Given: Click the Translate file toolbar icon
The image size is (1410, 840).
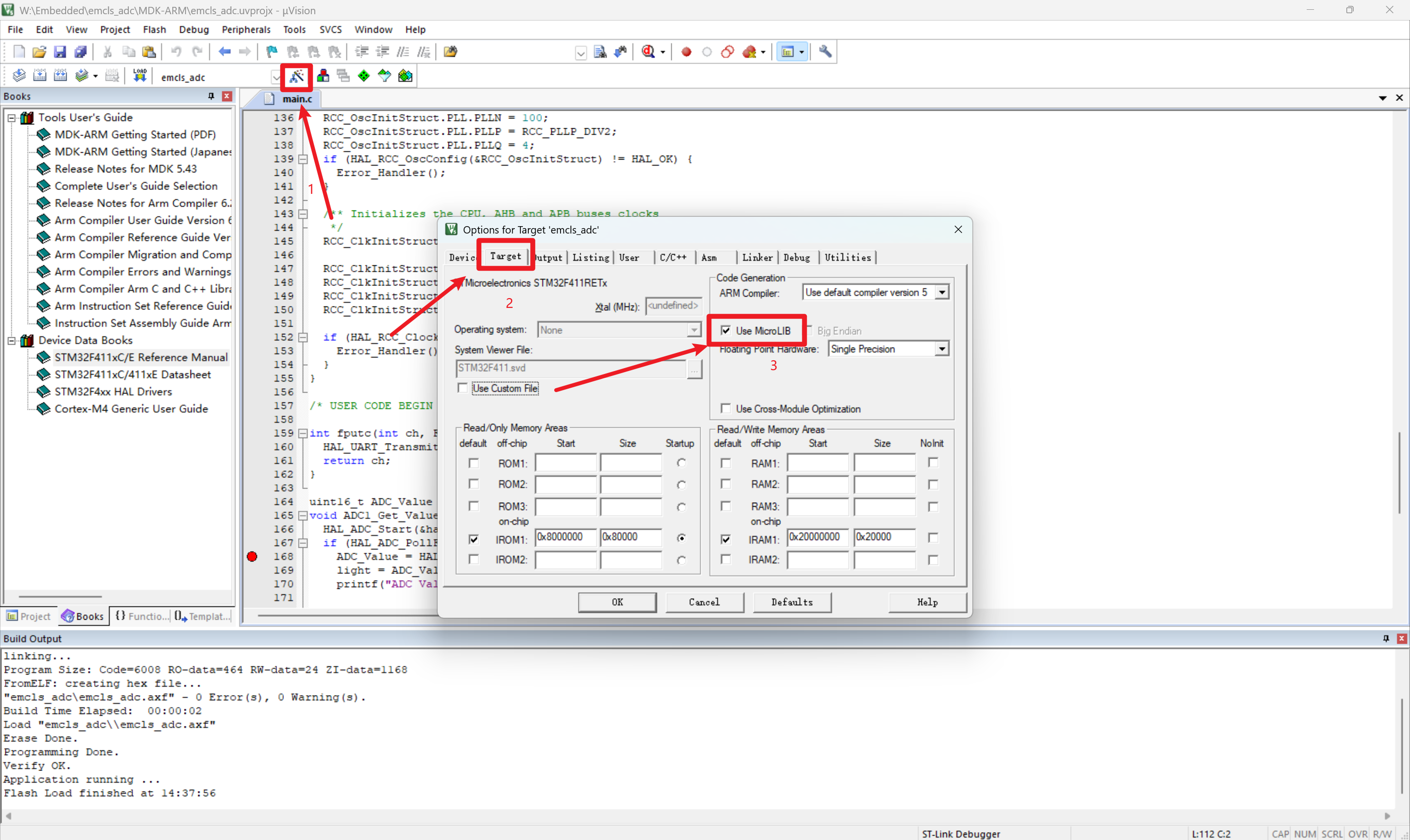Looking at the screenshot, I should (x=19, y=76).
